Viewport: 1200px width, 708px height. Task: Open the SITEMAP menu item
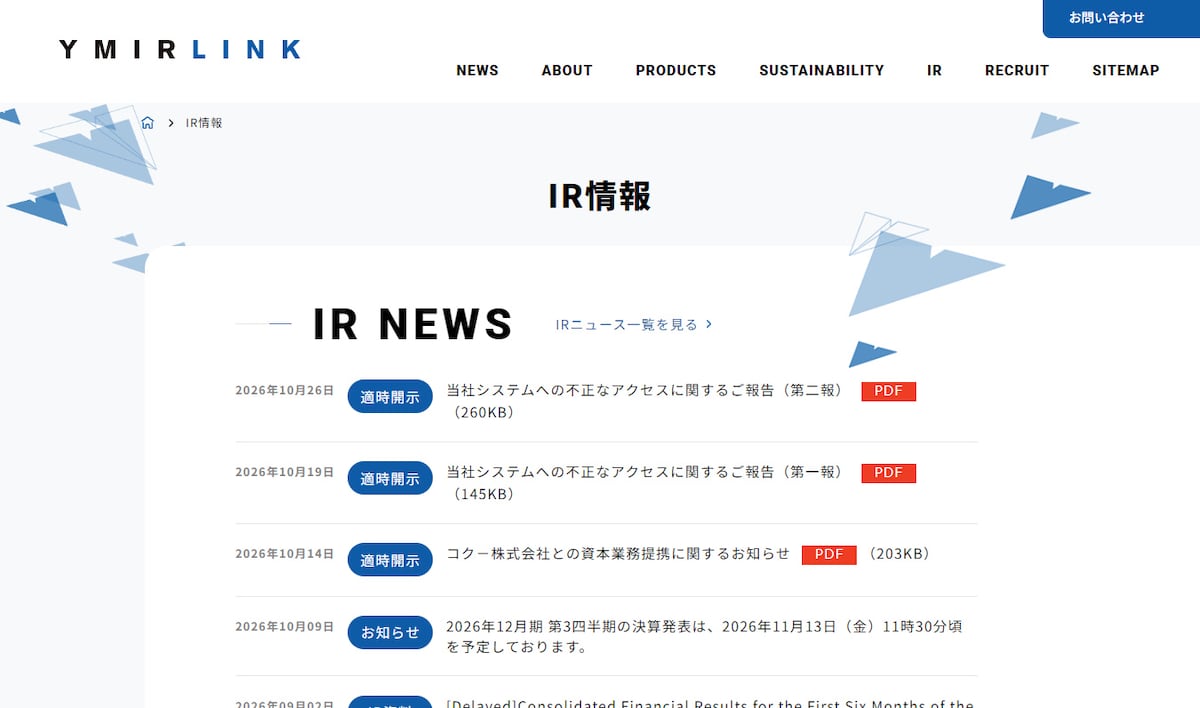pyautogui.click(x=1126, y=71)
